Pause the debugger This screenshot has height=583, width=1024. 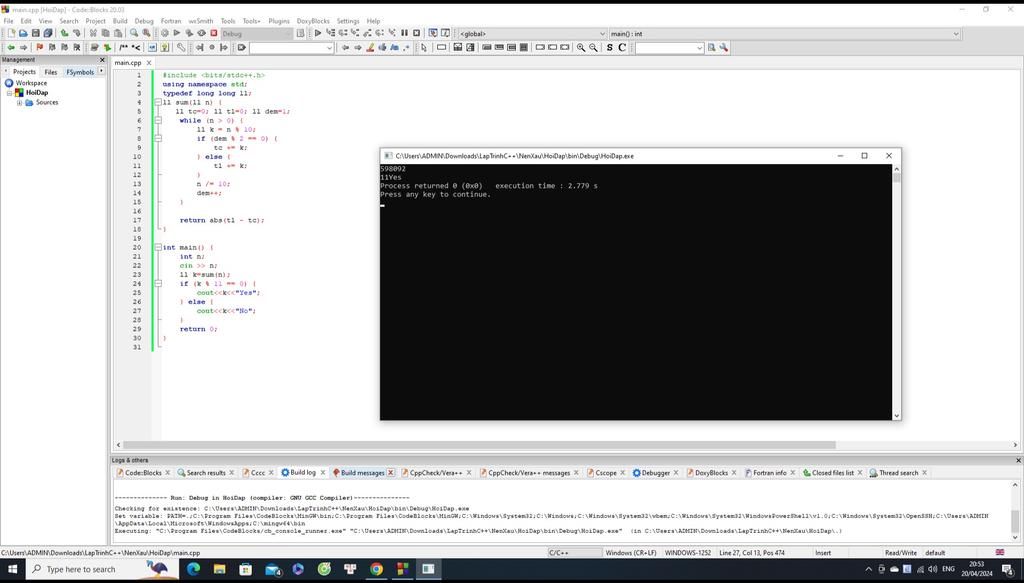[404, 33]
